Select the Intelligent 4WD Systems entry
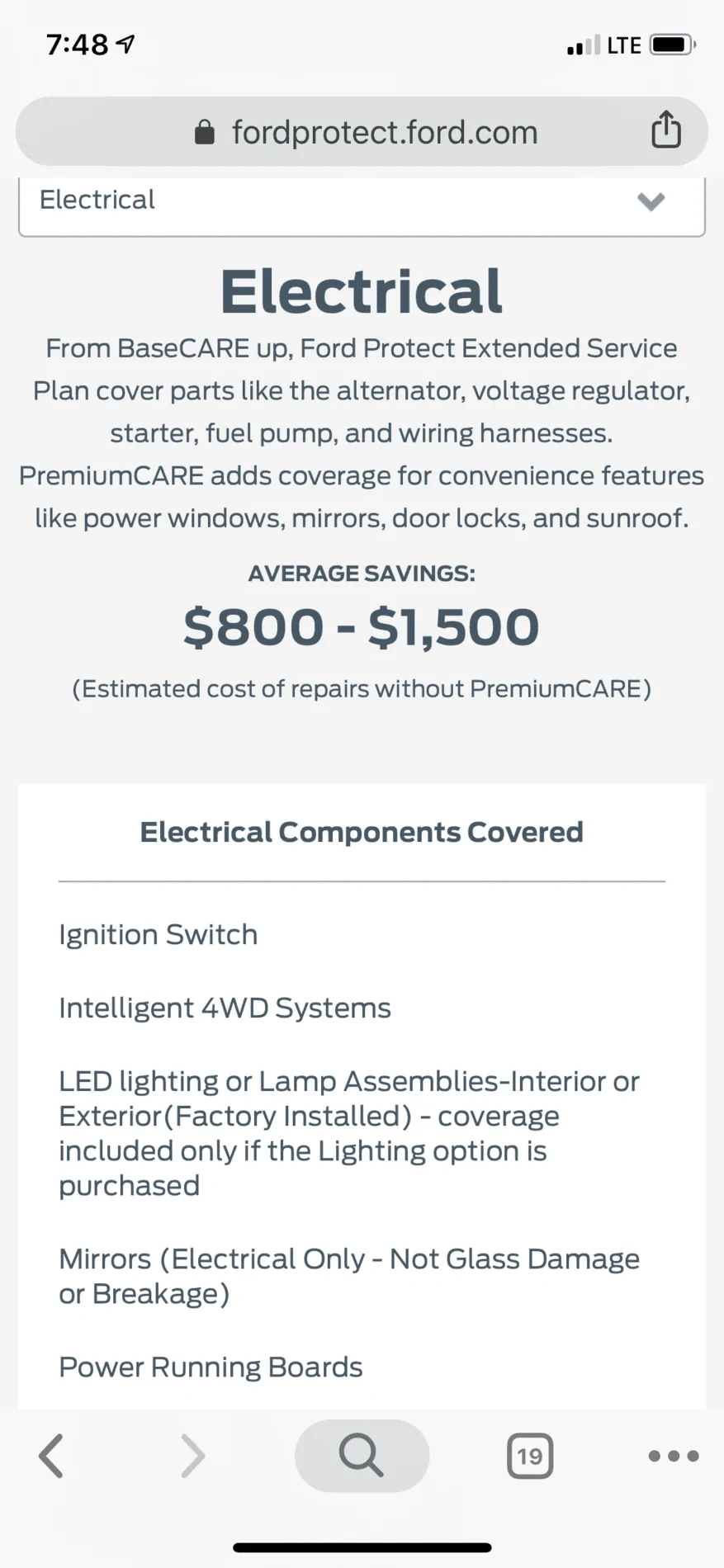724x1568 pixels. 225,1008
